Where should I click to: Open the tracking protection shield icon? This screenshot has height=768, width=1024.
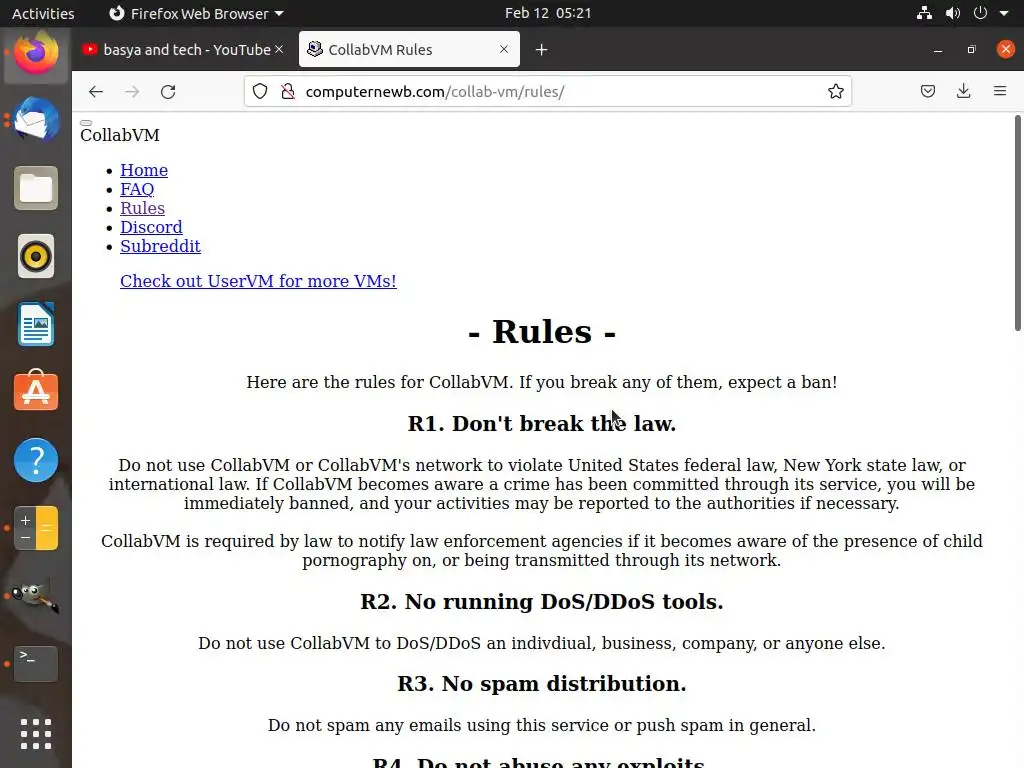(x=260, y=91)
